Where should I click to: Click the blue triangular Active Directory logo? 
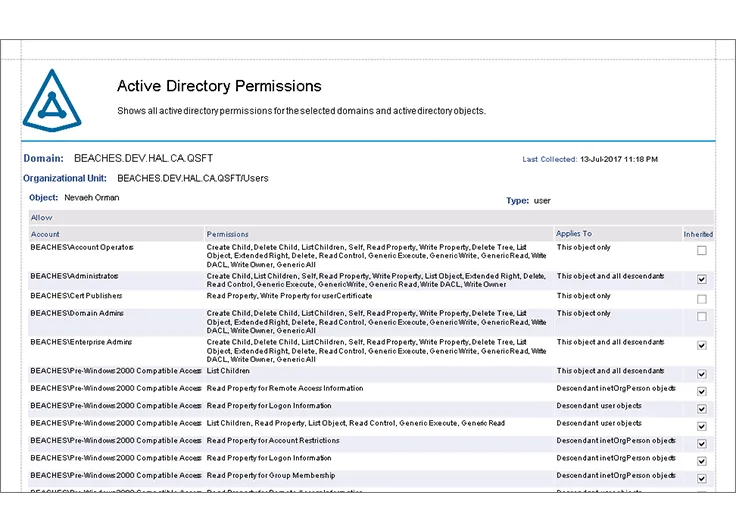52,100
